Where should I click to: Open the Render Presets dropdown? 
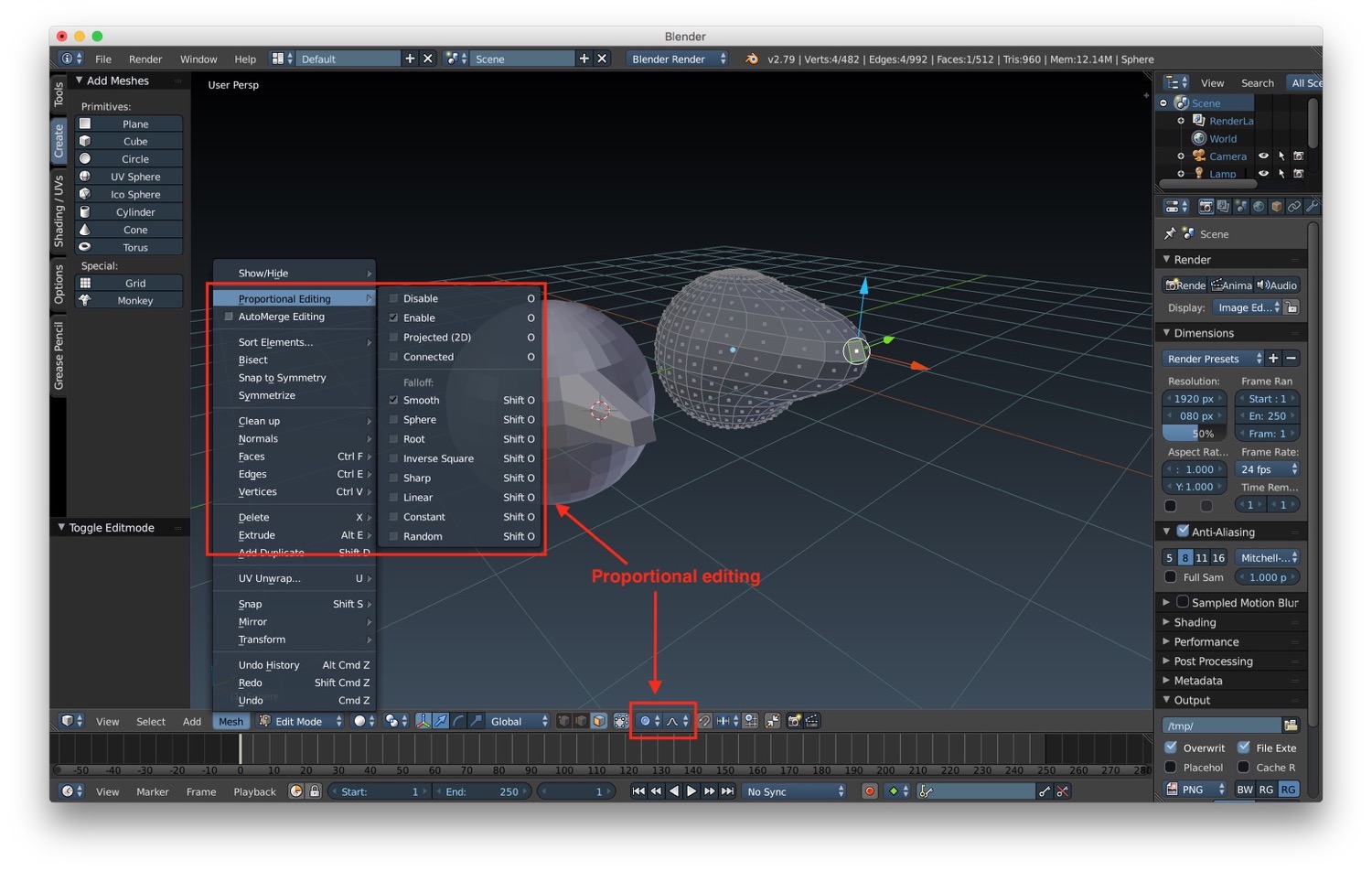pyautogui.click(x=1213, y=359)
